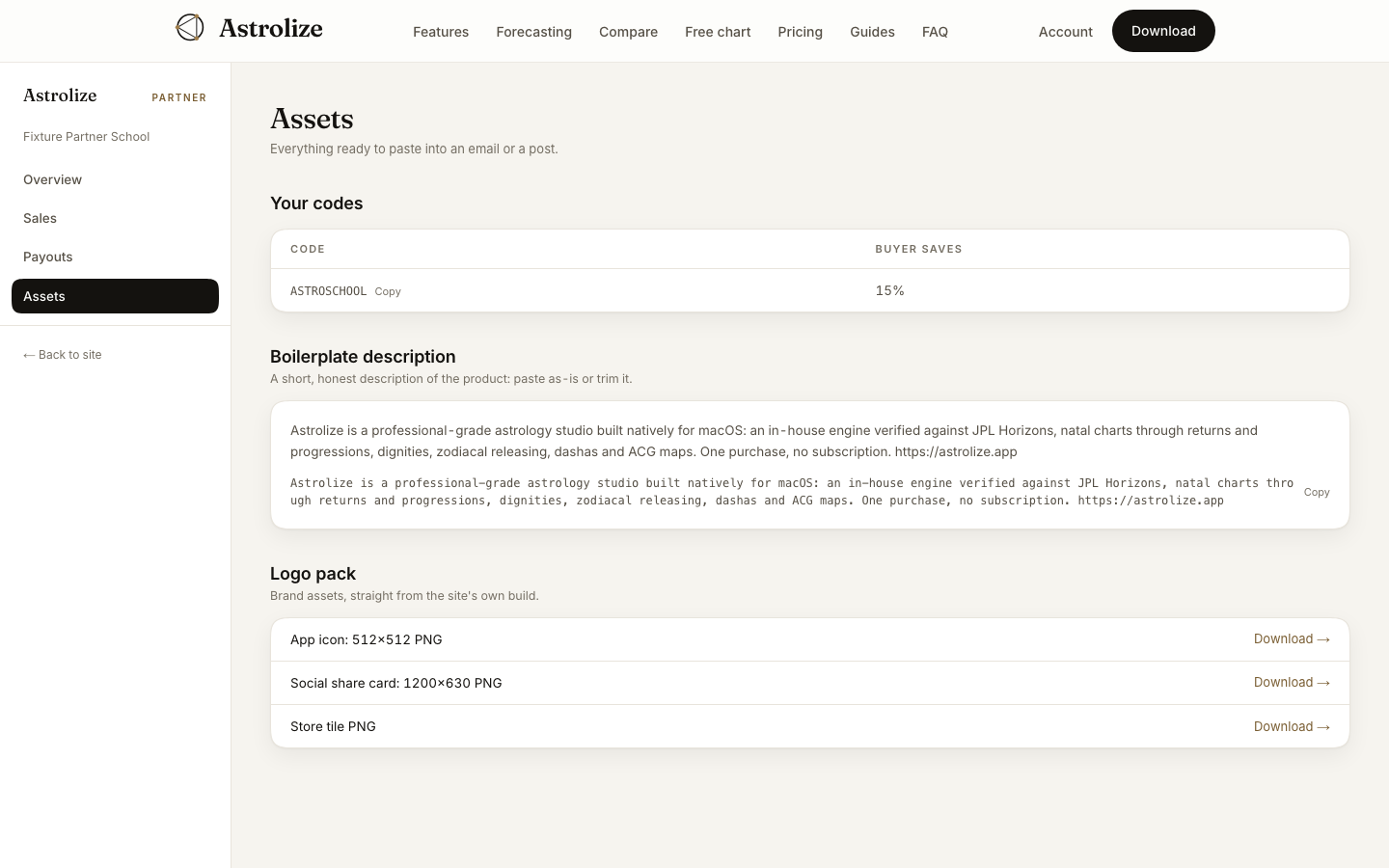1389x868 pixels.
Task: Select Sales in the partner sidebar
Action: click(115, 218)
